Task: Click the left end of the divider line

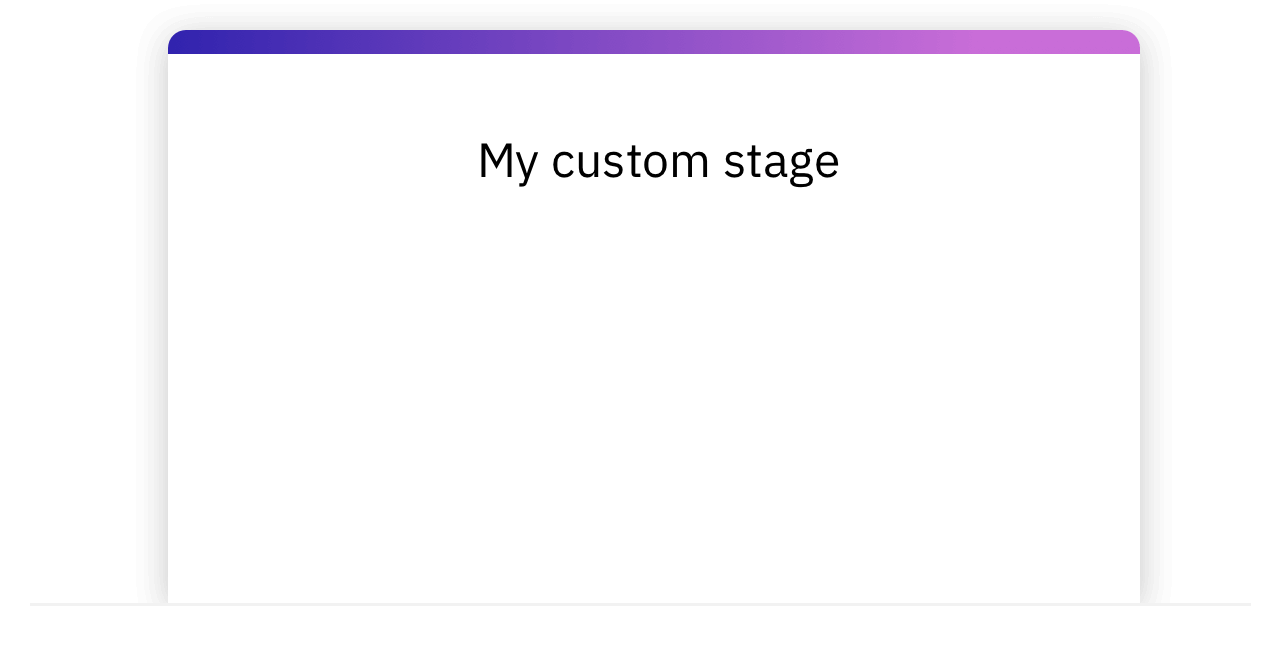Action: tap(36, 604)
